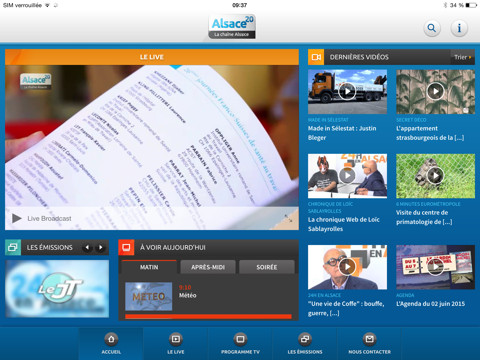Show previous émission with left arrow
This screenshot has width=480, height=360.
pos(87,247)
